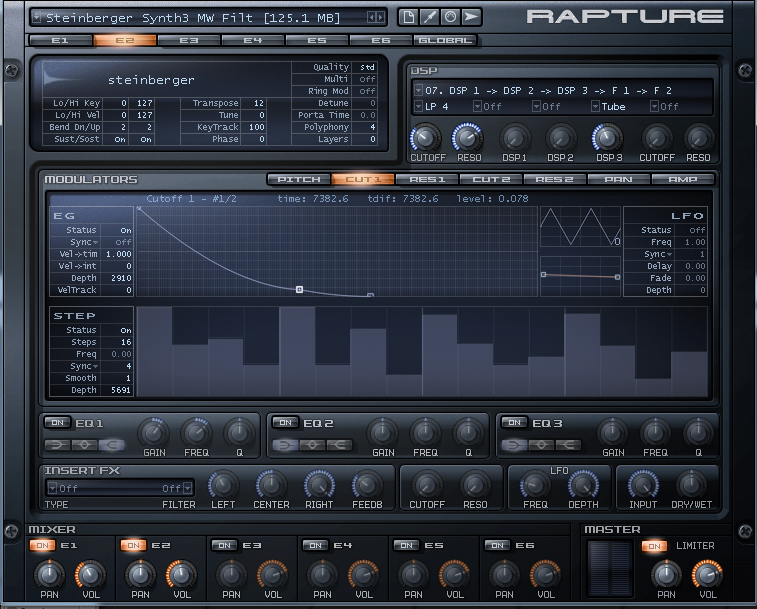Select EQ 1 low shelf filter icon
The width and height of the screenshot is (757, 609).
(x=57, y=444)
